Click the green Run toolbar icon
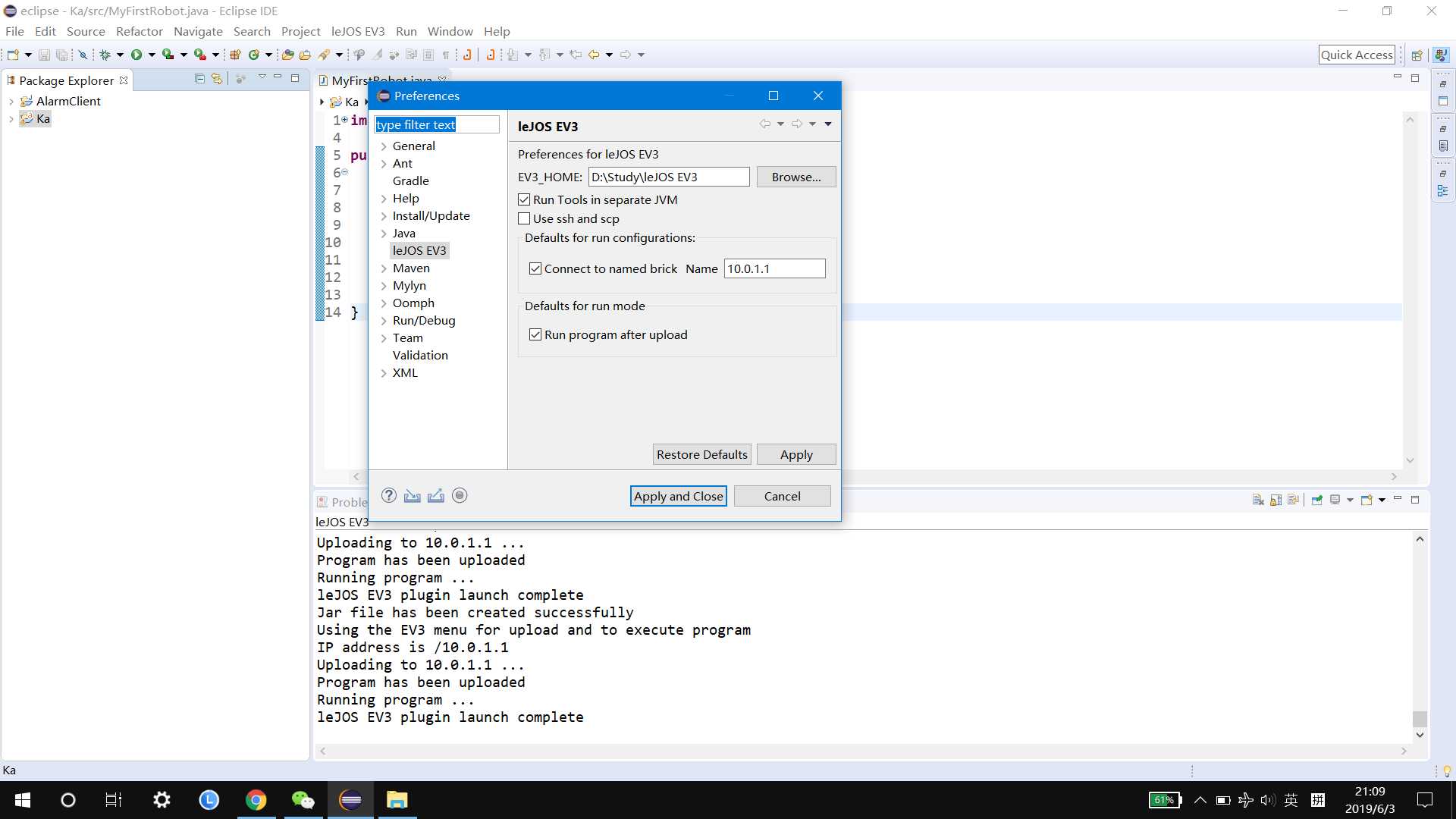1456x819 pixels. pos(136,55)
